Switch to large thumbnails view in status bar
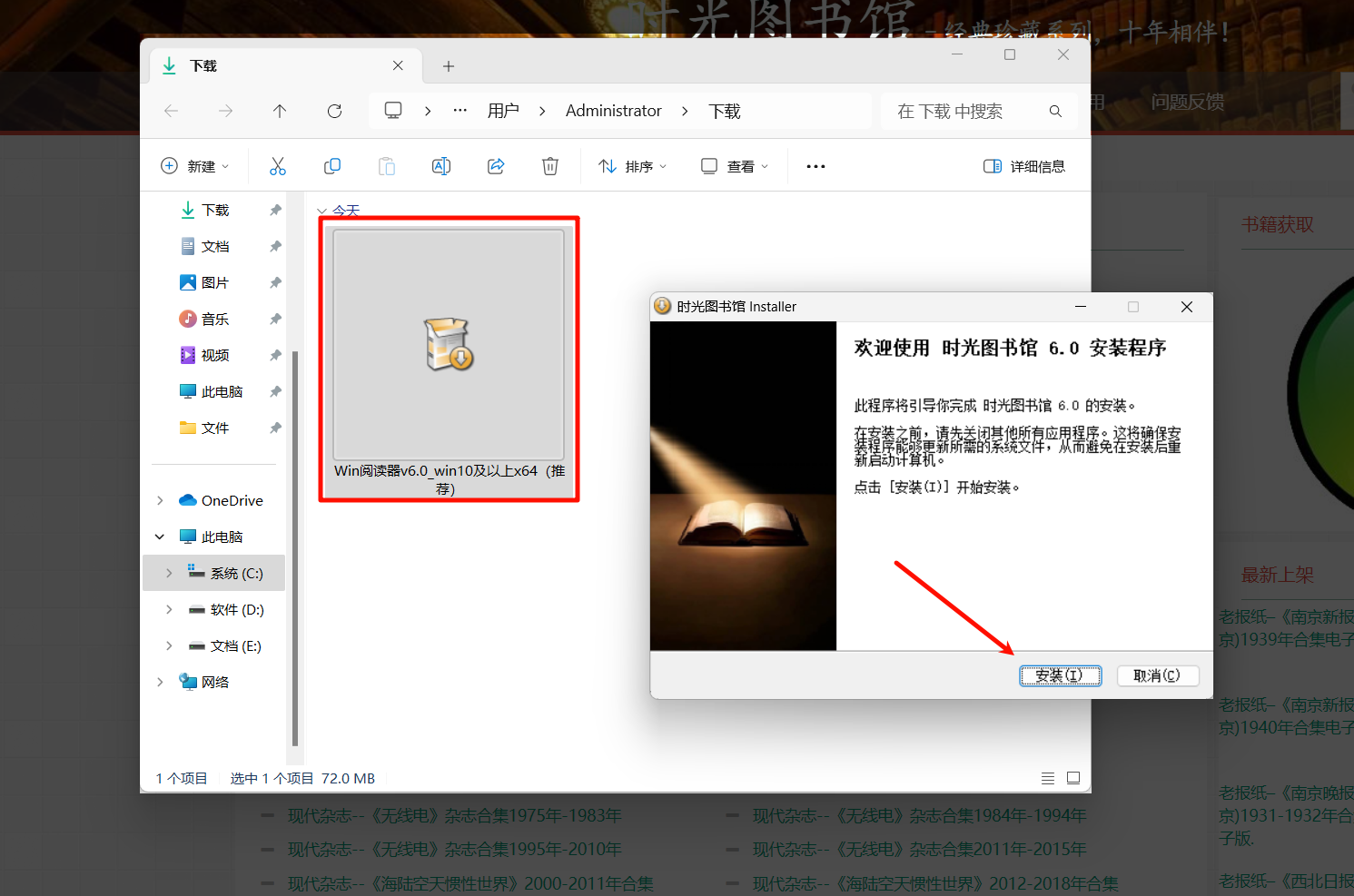 [x=1073, y=778]
